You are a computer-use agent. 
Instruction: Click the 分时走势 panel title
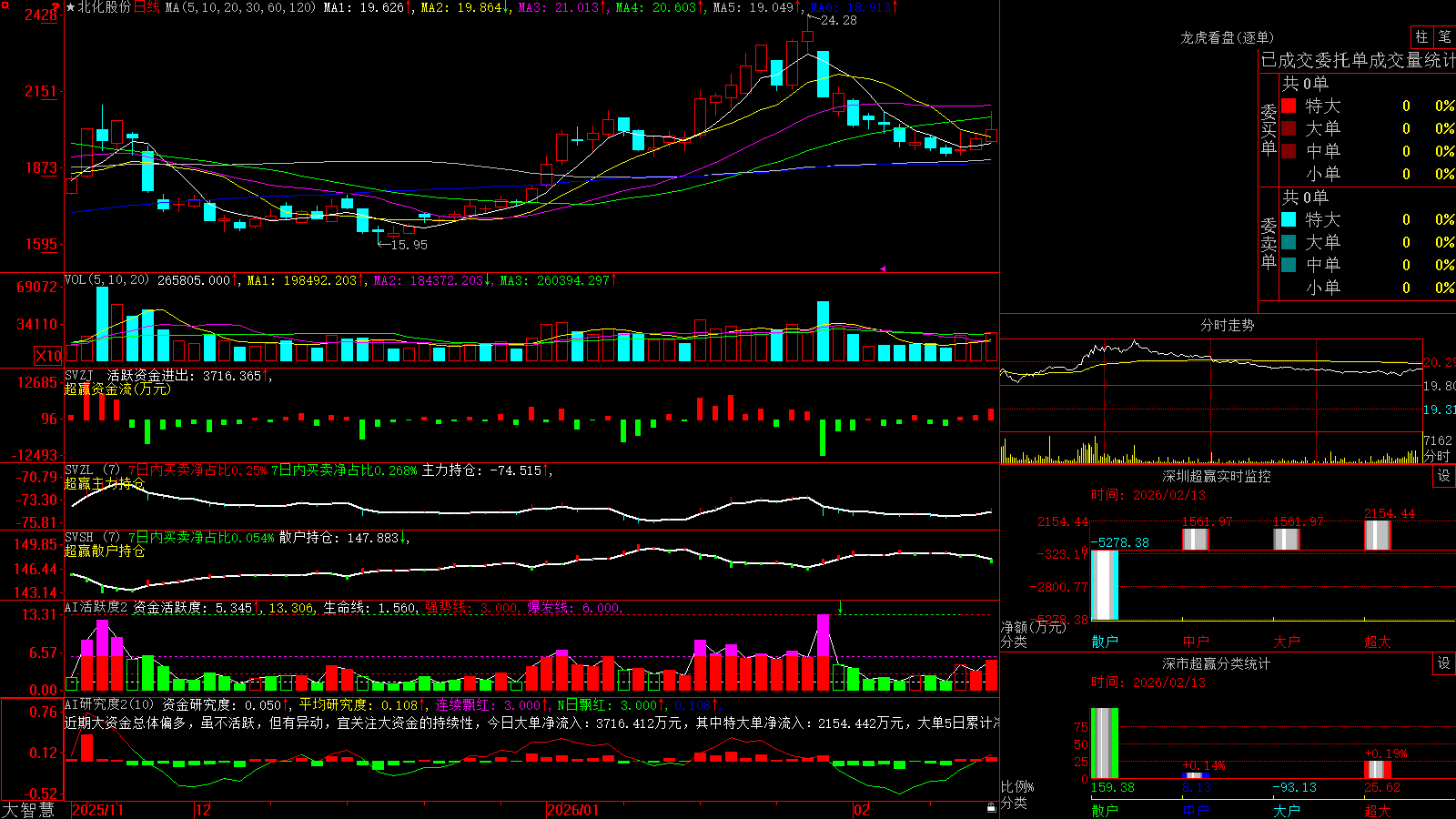point(1227,325)
